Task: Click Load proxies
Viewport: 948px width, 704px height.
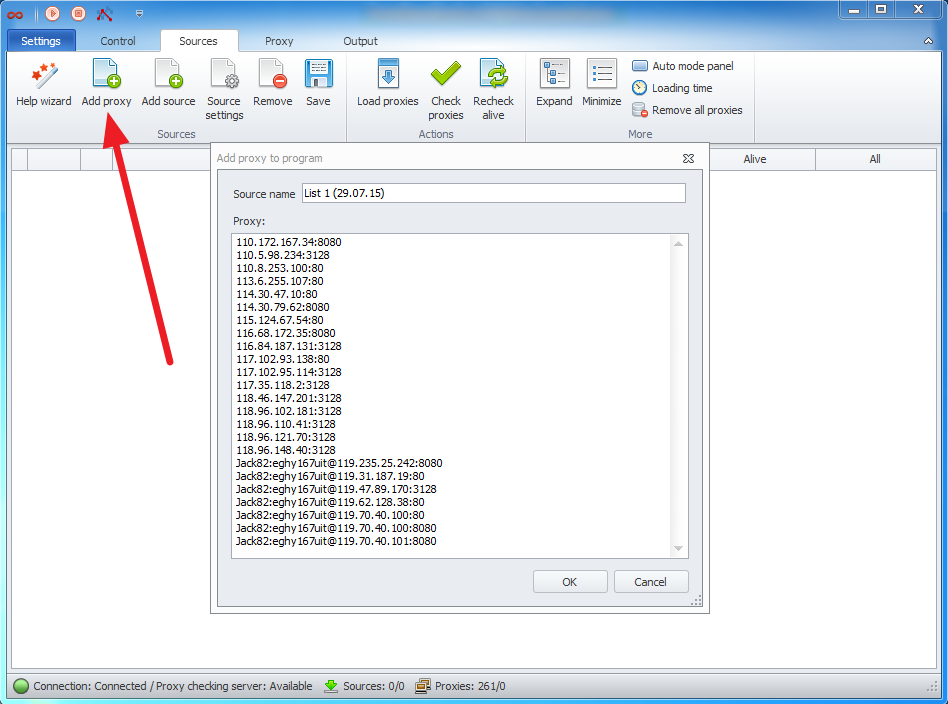Action: point(388,83)
